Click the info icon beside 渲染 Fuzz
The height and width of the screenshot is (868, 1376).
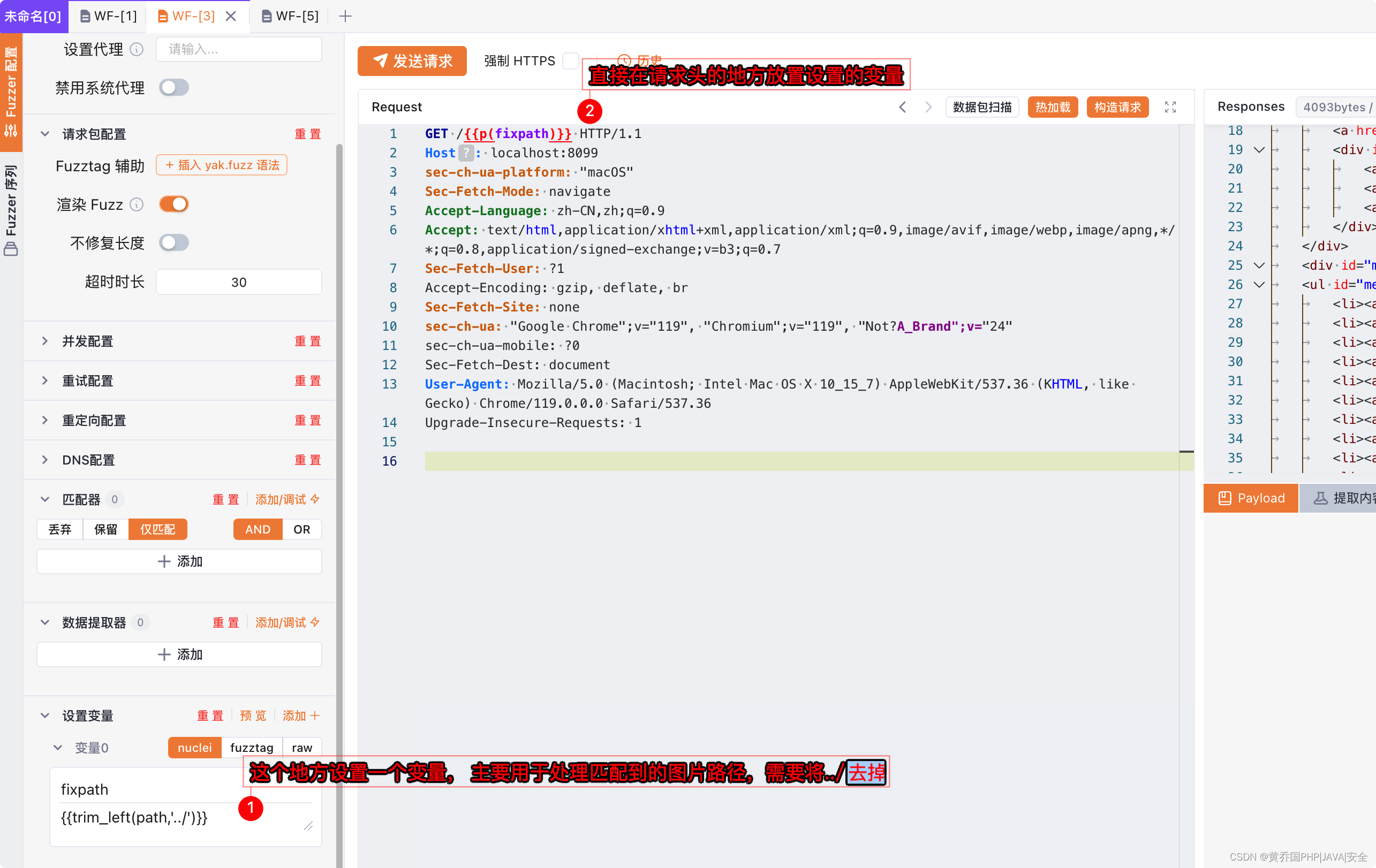pos(136,204)
